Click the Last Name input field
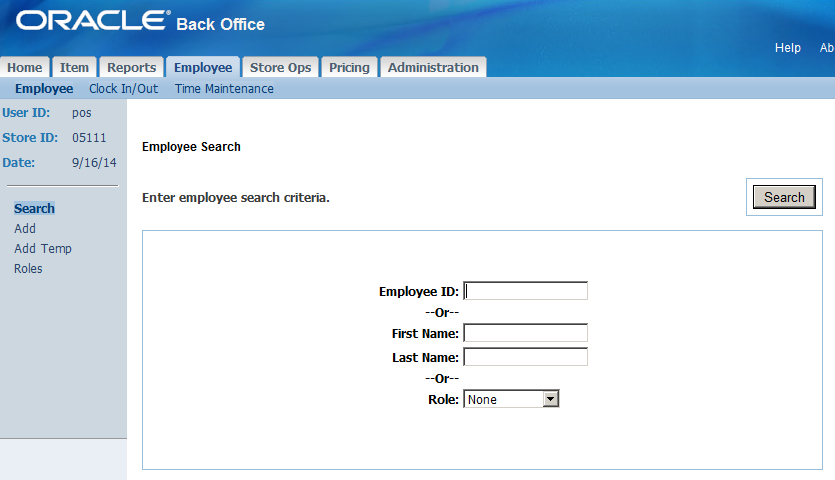 tap(526, 357)
